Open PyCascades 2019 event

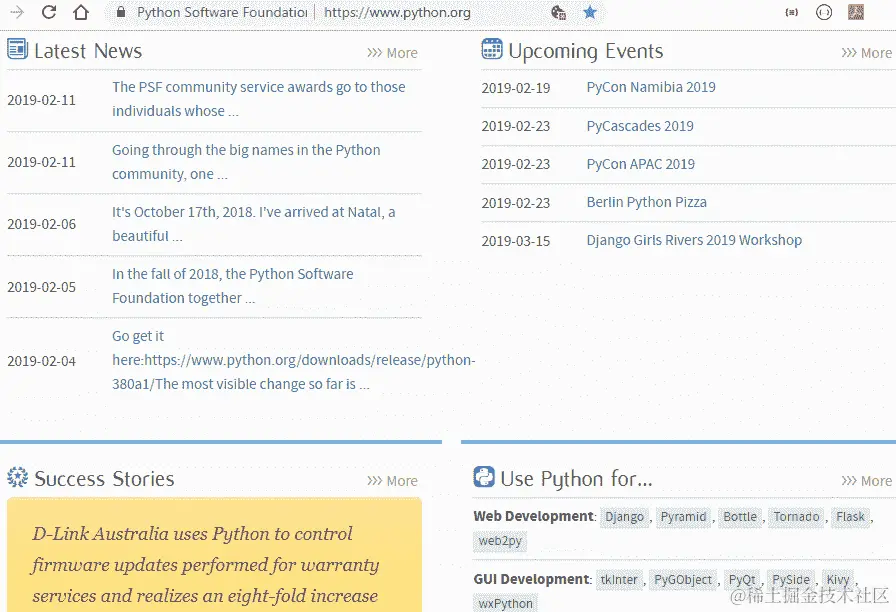[x=640, y=126]
